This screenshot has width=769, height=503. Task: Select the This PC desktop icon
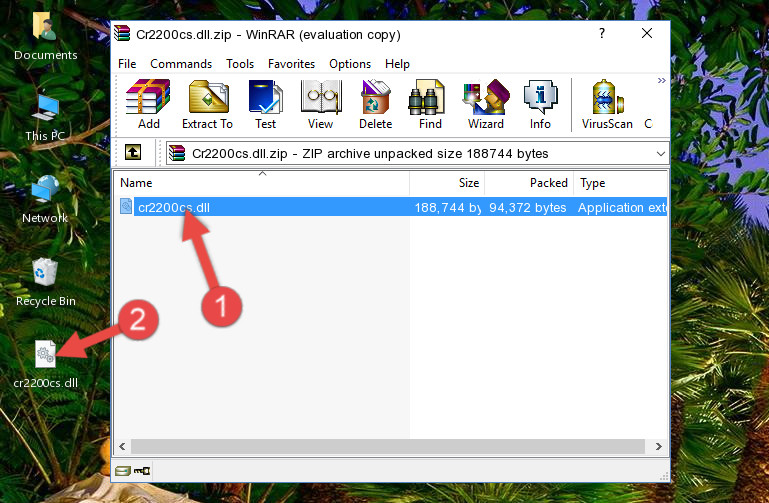(x=45, y=117)
